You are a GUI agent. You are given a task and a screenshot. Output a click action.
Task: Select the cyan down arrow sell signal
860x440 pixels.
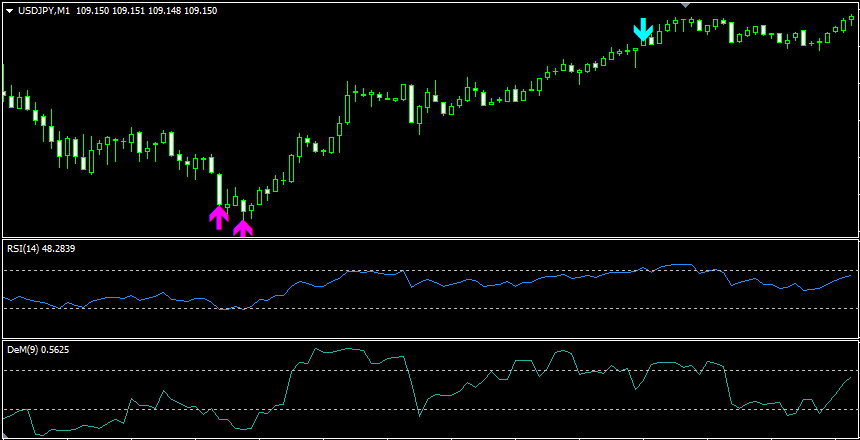point(643,30)
